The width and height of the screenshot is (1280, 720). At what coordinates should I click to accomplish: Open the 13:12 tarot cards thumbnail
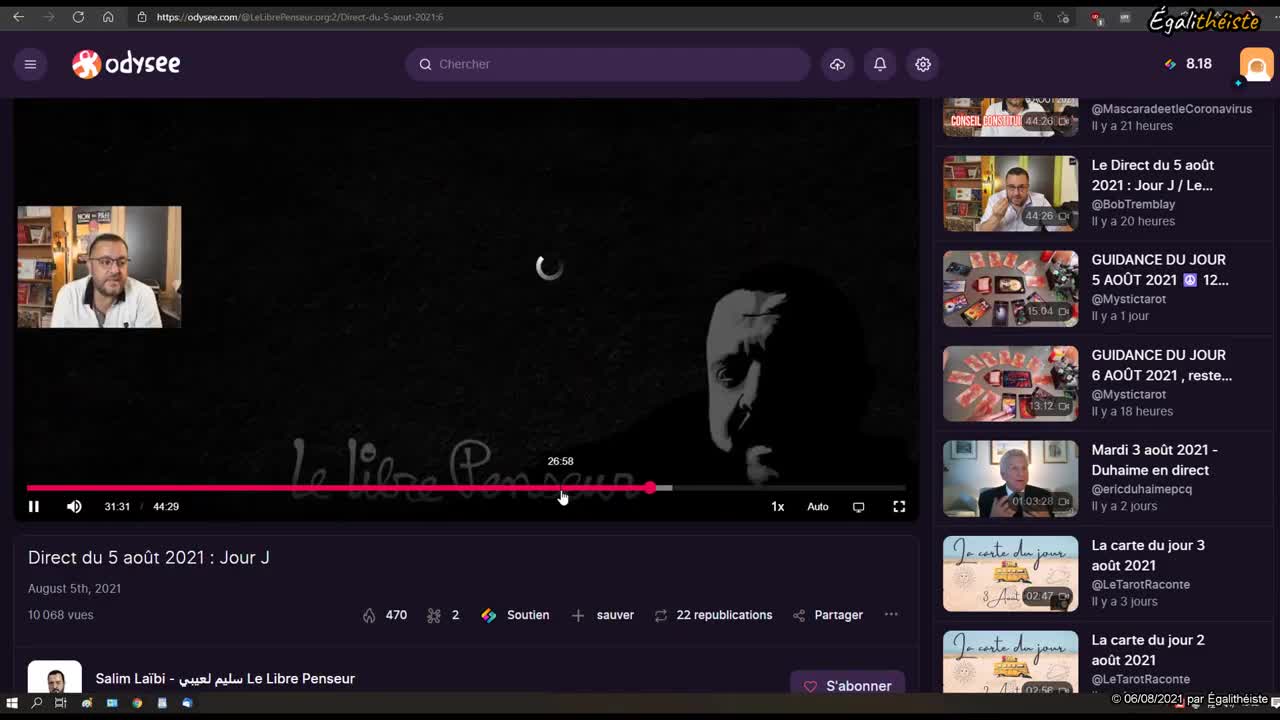point(1011,383)
